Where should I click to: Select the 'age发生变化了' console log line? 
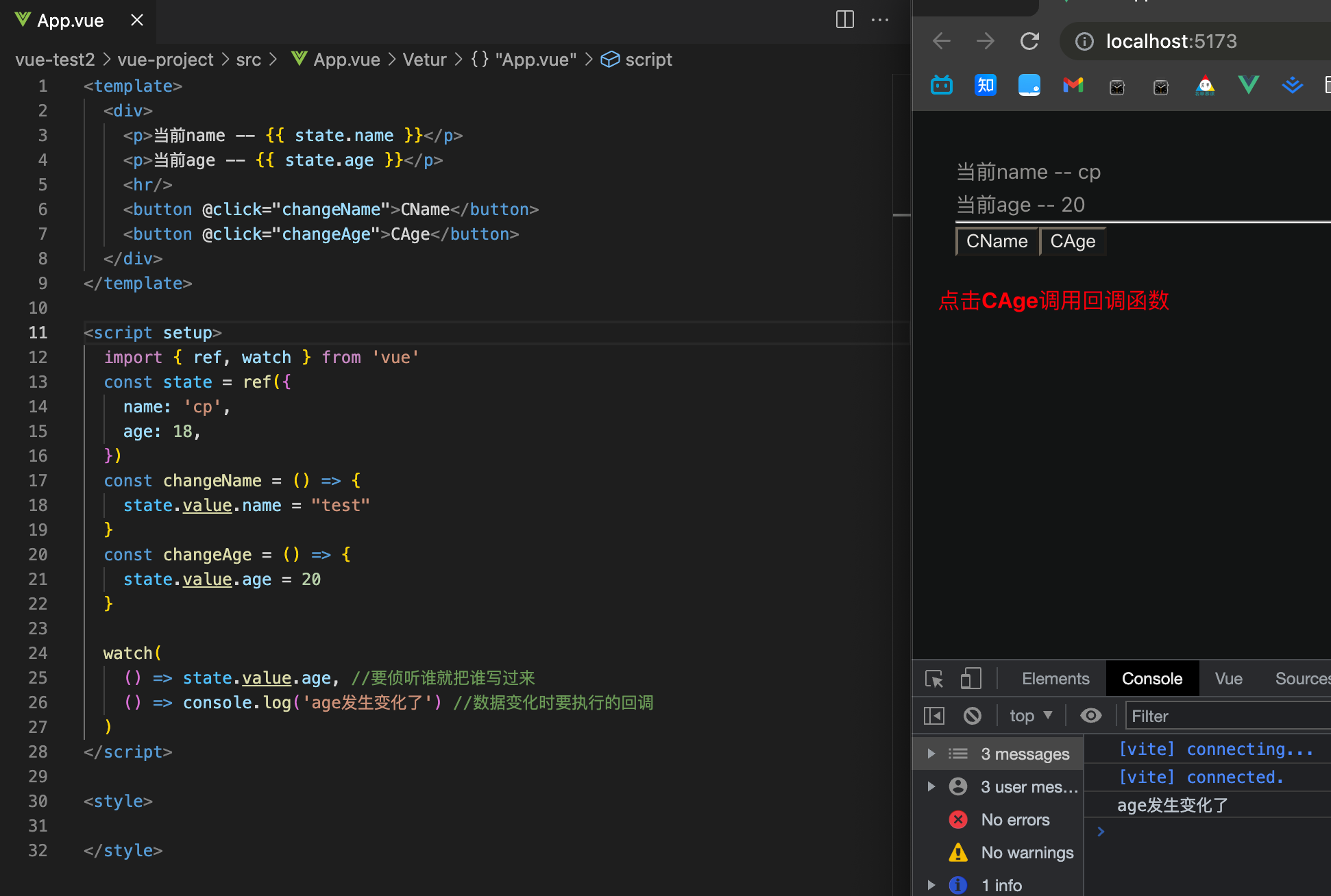1173,805
